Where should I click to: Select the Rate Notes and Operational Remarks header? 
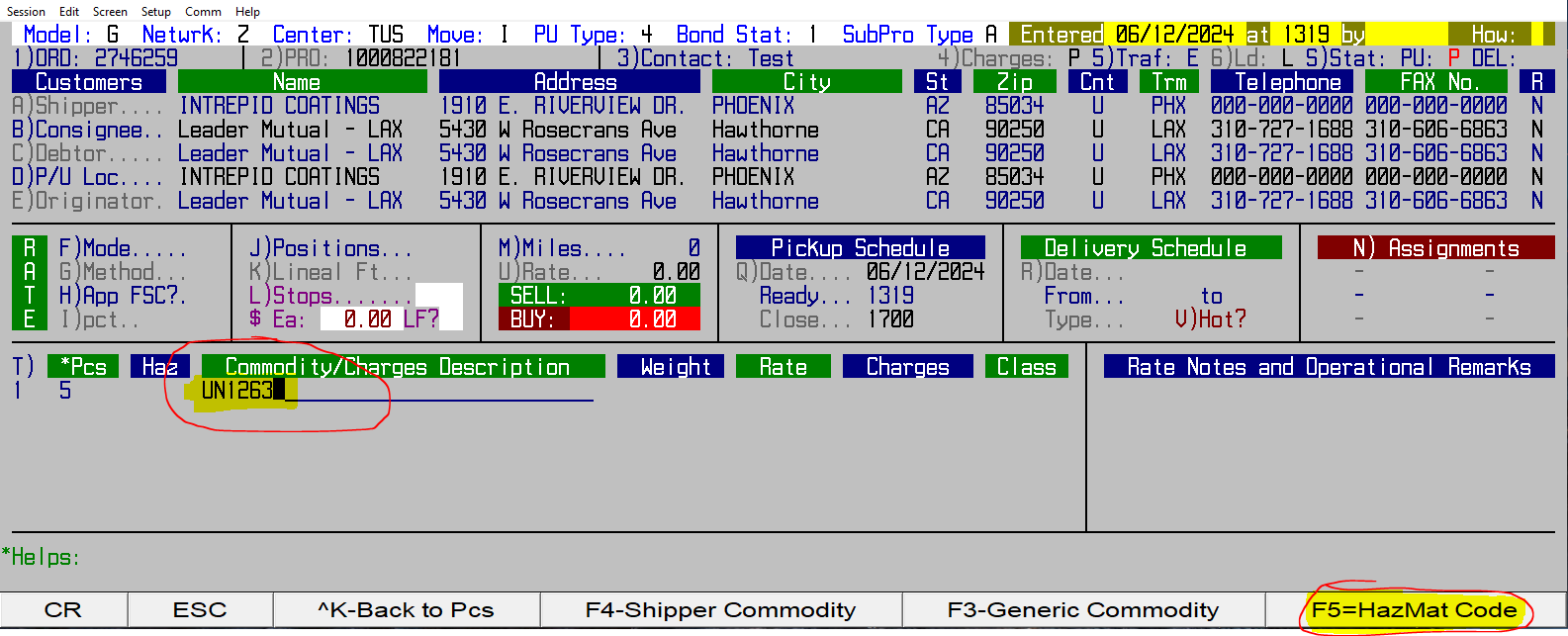click(x=1329, y=367)
